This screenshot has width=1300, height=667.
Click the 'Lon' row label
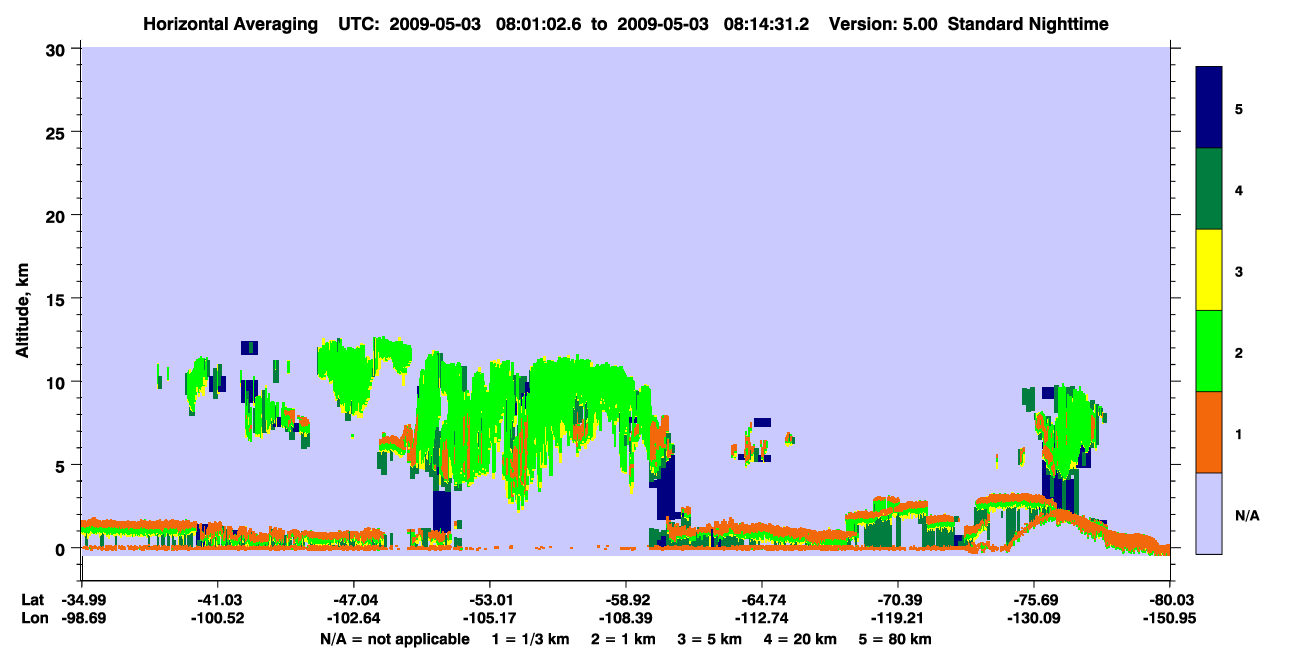pos(34,618)
